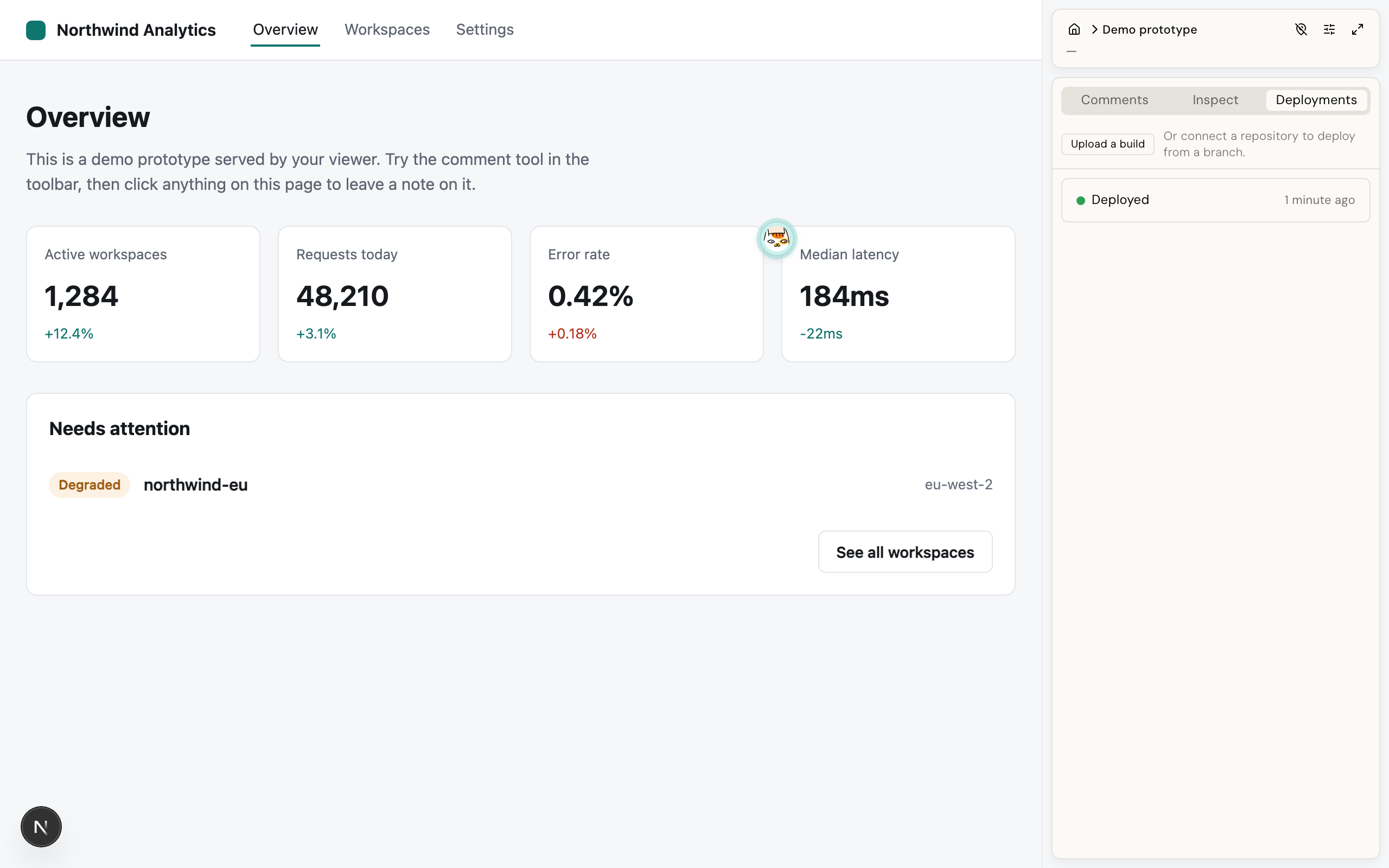Select the Deployments panel tab

click(1316, 100)
